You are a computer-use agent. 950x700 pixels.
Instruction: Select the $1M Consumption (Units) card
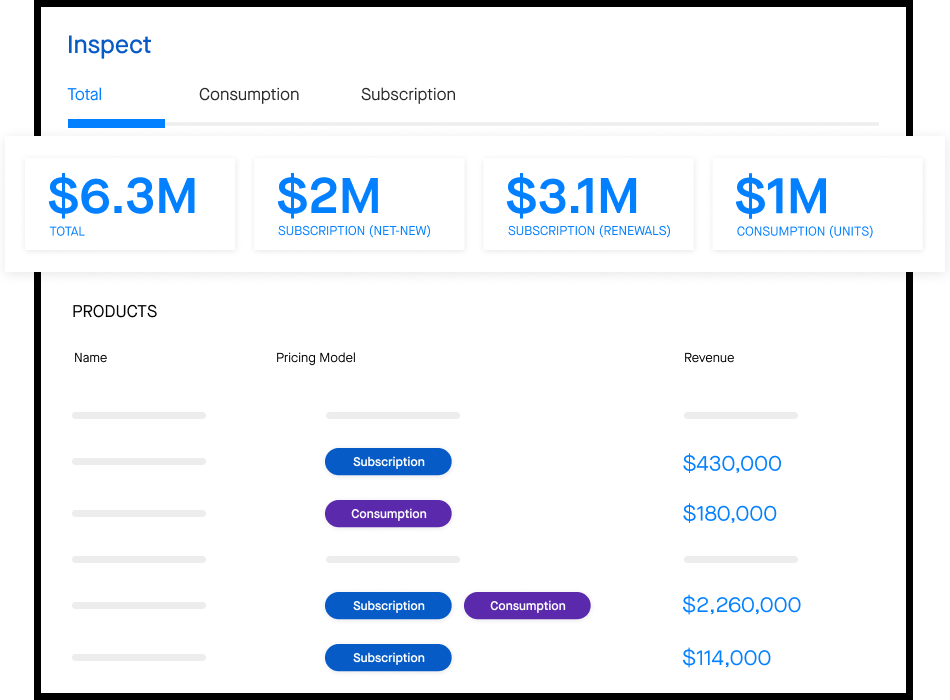pyautogui.click(x=817, y=204)
